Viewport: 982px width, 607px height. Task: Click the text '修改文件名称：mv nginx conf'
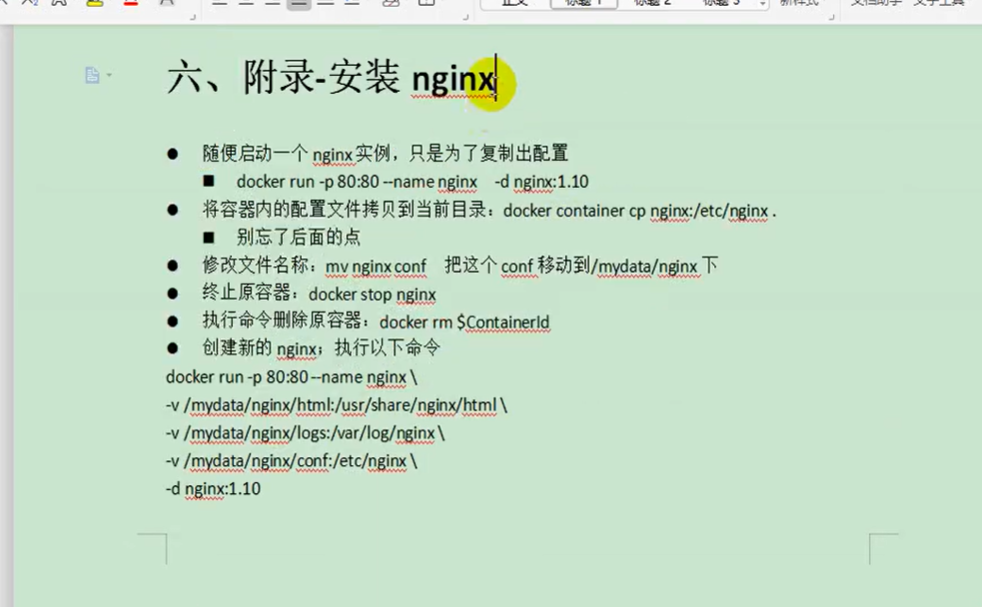pos(314,266)
